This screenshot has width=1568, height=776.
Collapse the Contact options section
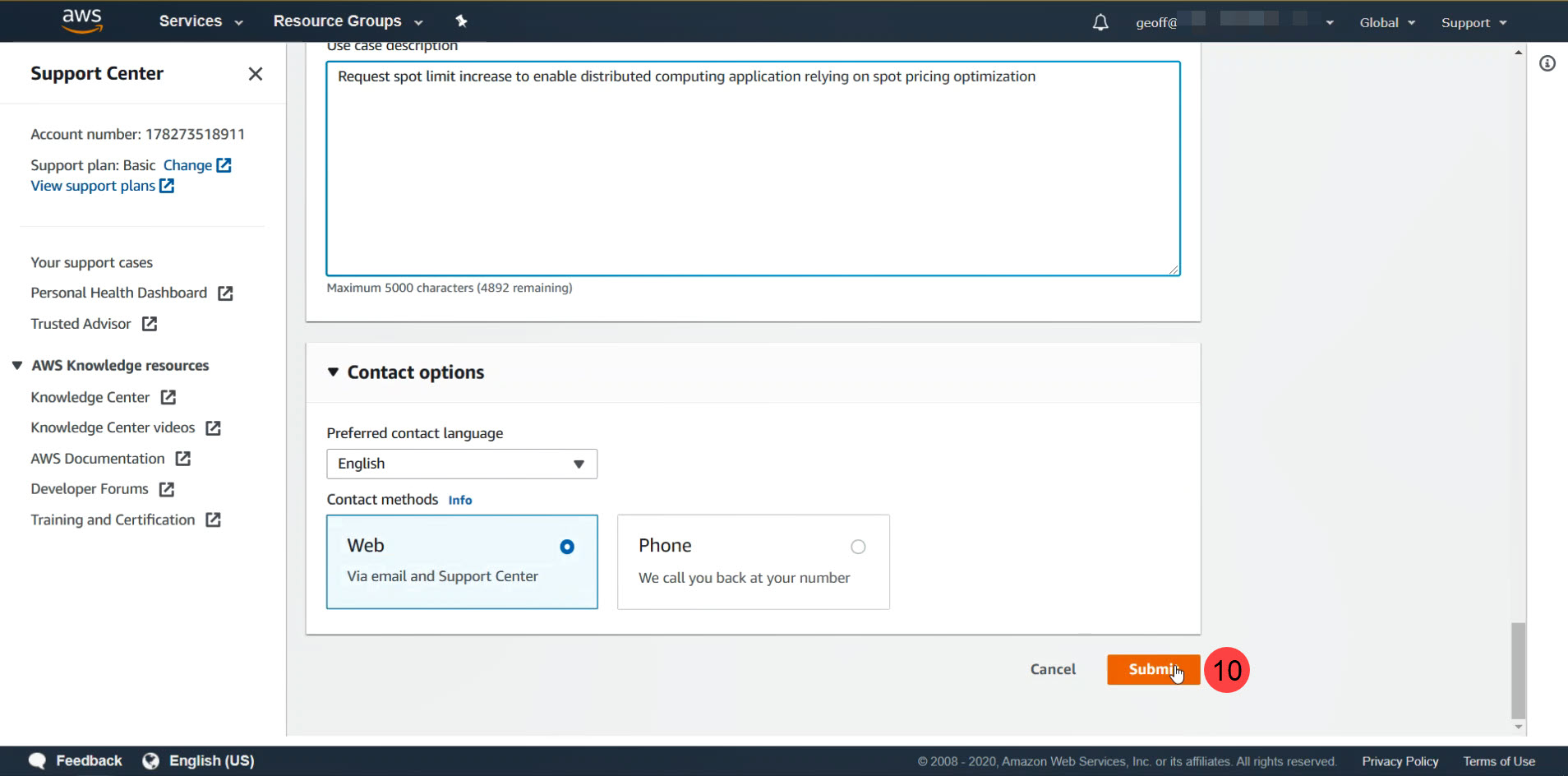[x=333, y=372]
